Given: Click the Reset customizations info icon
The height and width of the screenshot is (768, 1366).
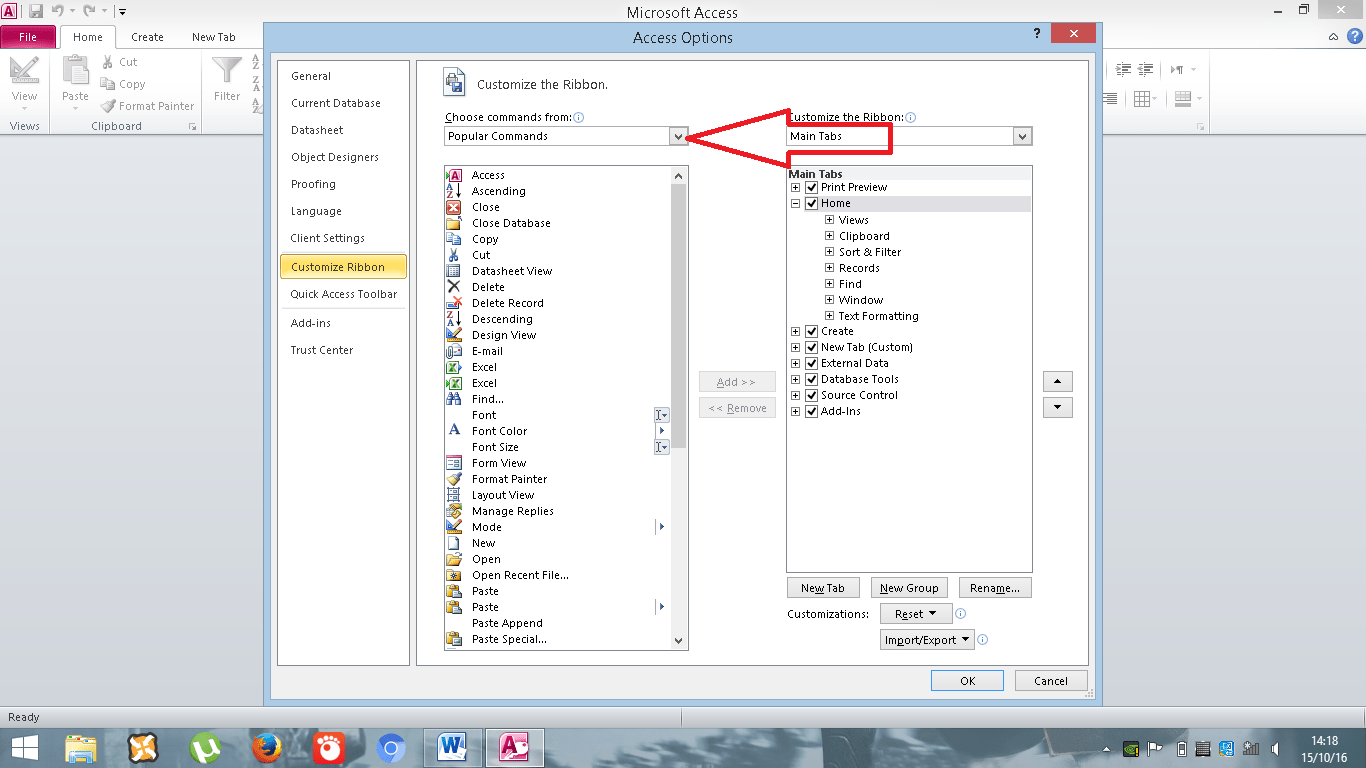Looking at the screenshot, I should [x=960, y=614].
